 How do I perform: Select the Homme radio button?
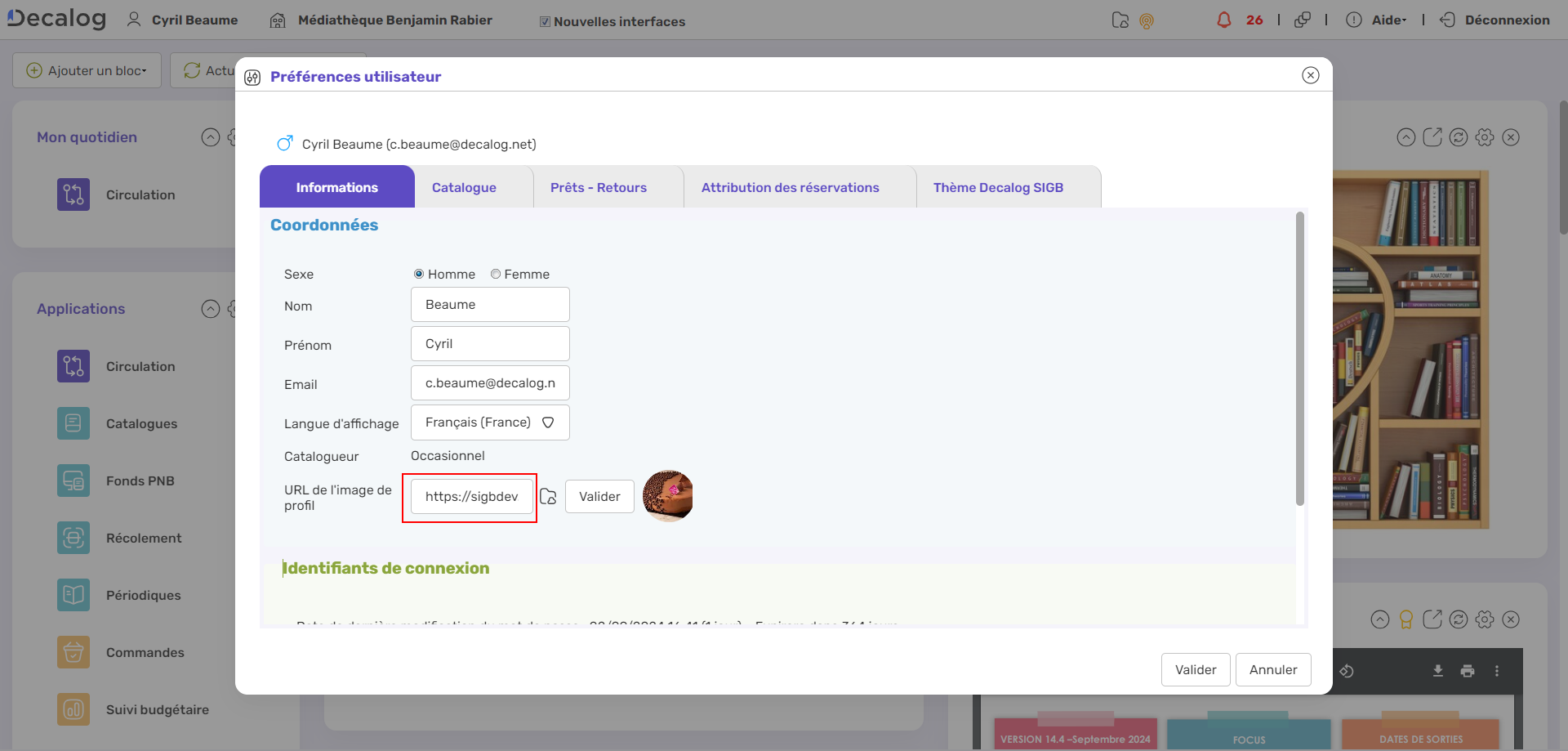(419, 275)
